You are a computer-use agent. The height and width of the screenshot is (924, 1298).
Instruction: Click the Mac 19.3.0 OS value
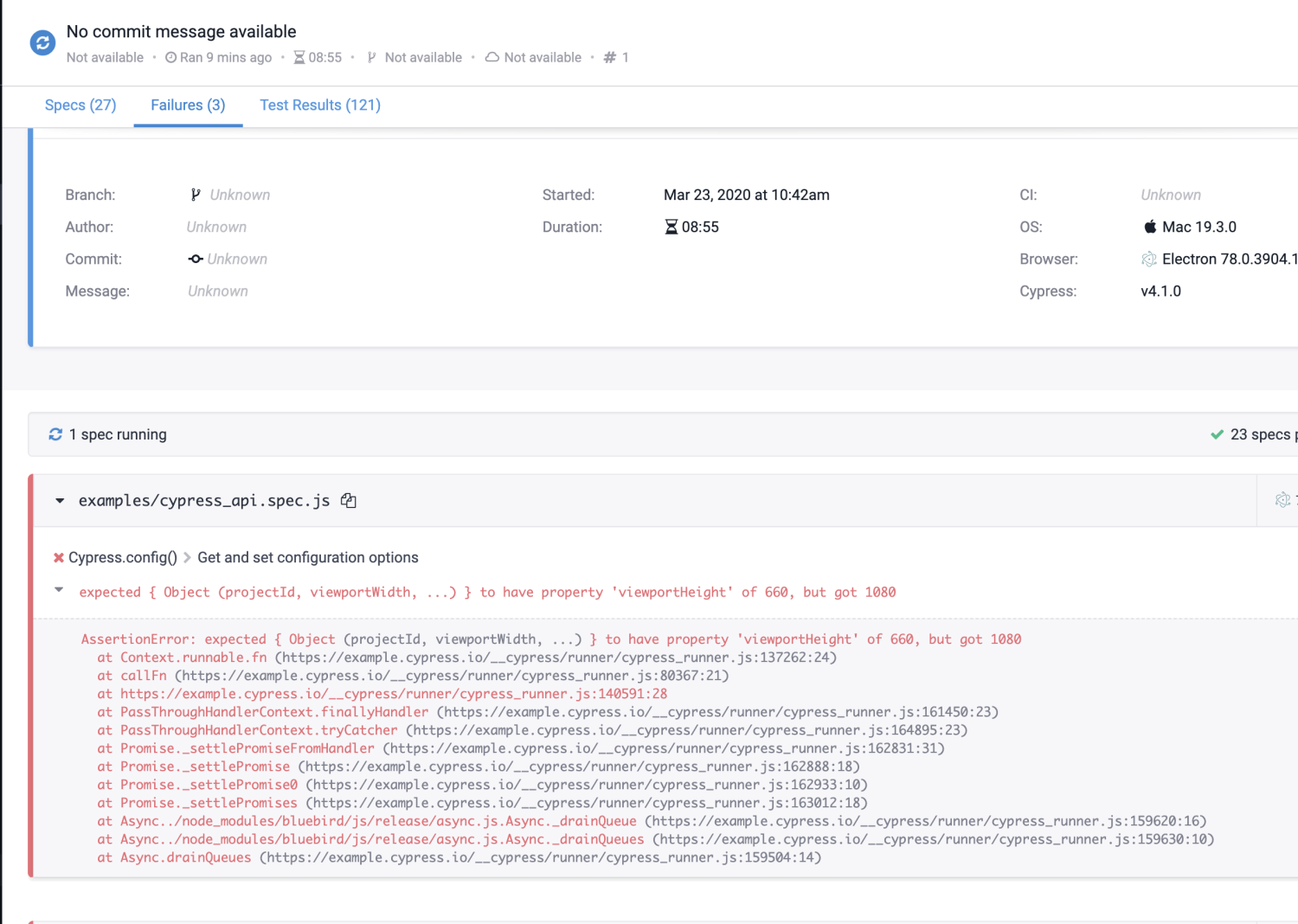coord(1199,228)
